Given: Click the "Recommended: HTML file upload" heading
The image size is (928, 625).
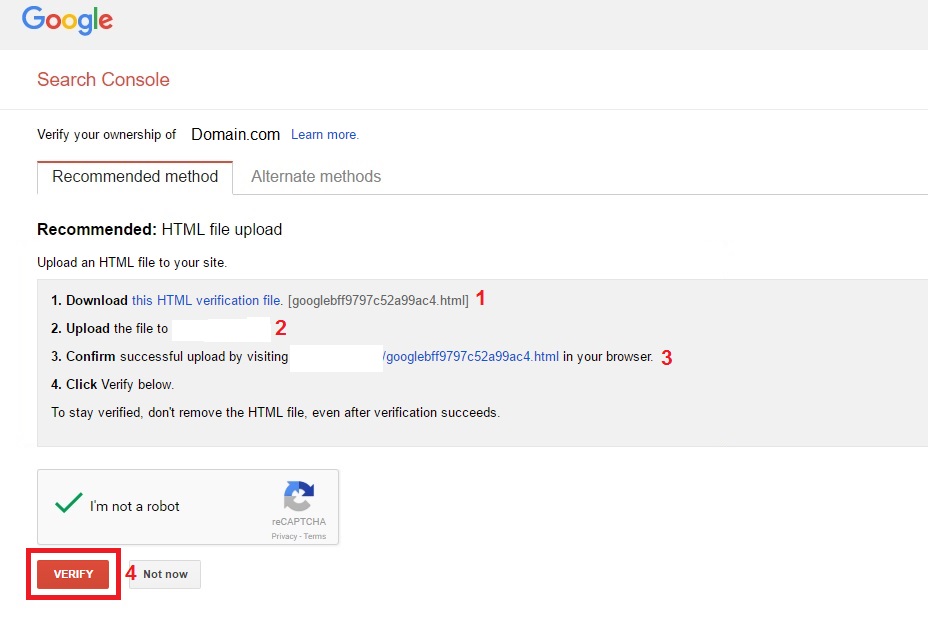Looking at the screenshot, I should [x=160, y=230].
